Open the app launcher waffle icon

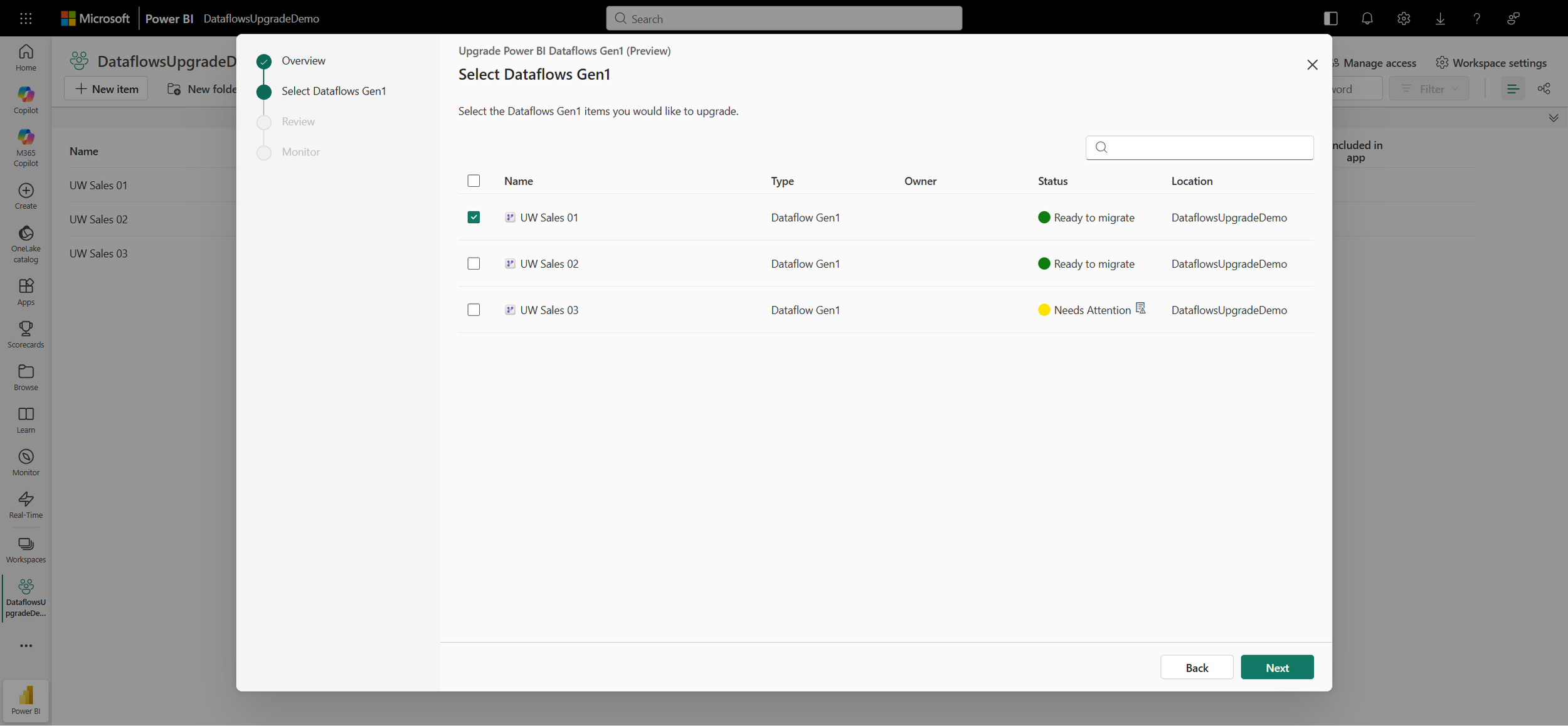click(26, 19)
